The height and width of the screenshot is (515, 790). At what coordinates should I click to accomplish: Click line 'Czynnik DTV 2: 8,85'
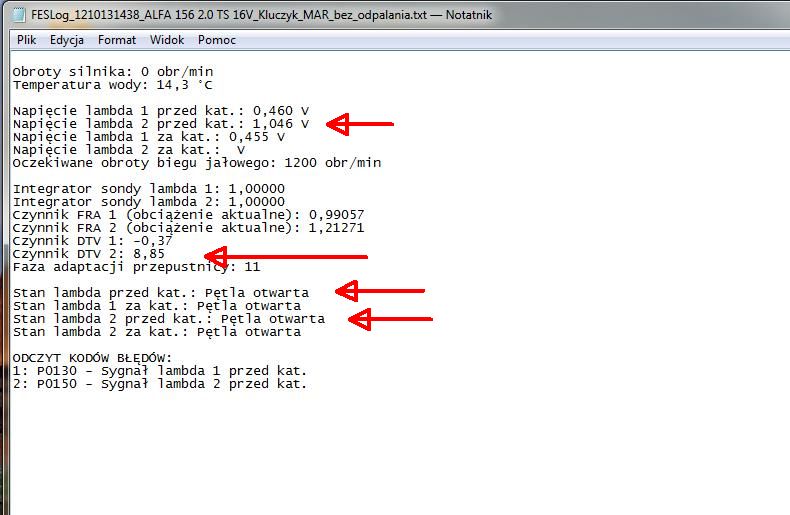tap(89, 254)
